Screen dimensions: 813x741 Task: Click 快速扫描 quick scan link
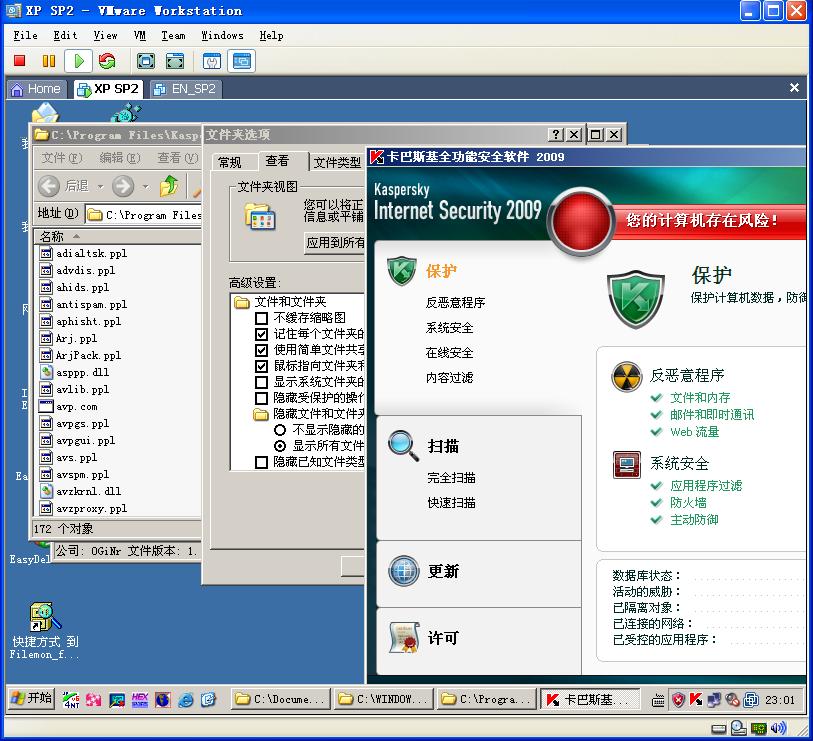(x=452, y=502)
